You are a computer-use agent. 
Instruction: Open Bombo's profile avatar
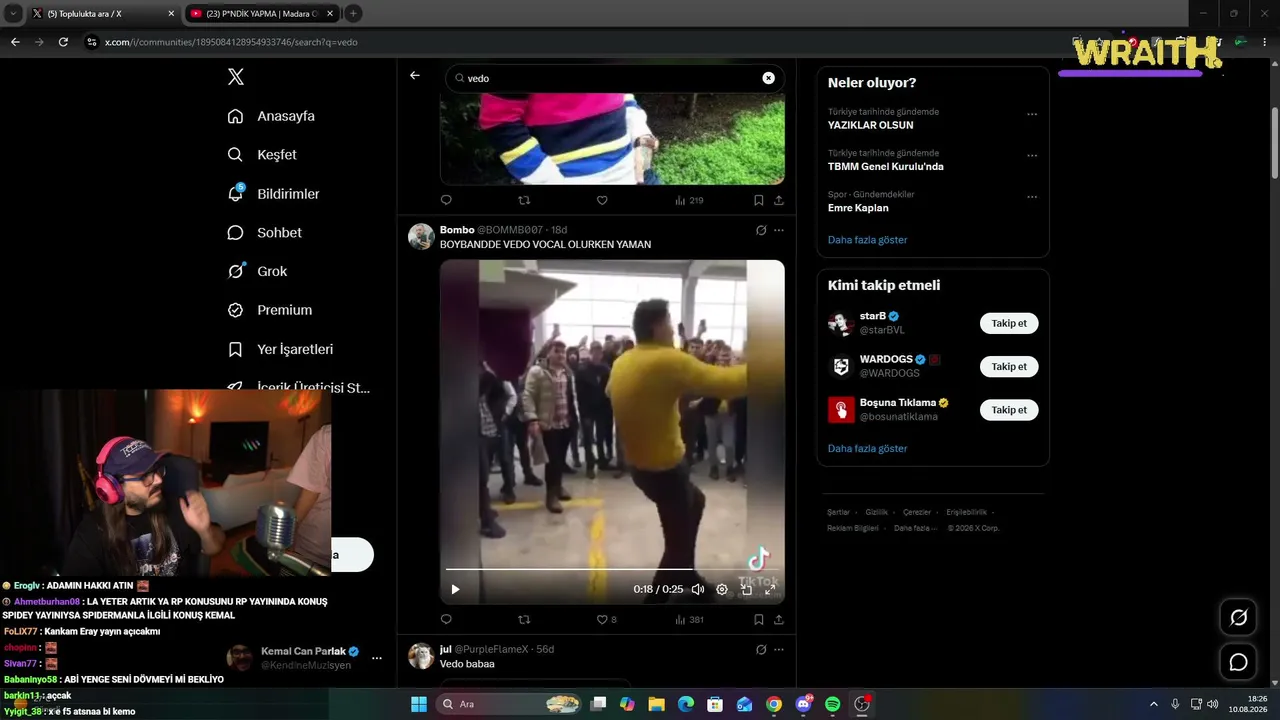421,237
